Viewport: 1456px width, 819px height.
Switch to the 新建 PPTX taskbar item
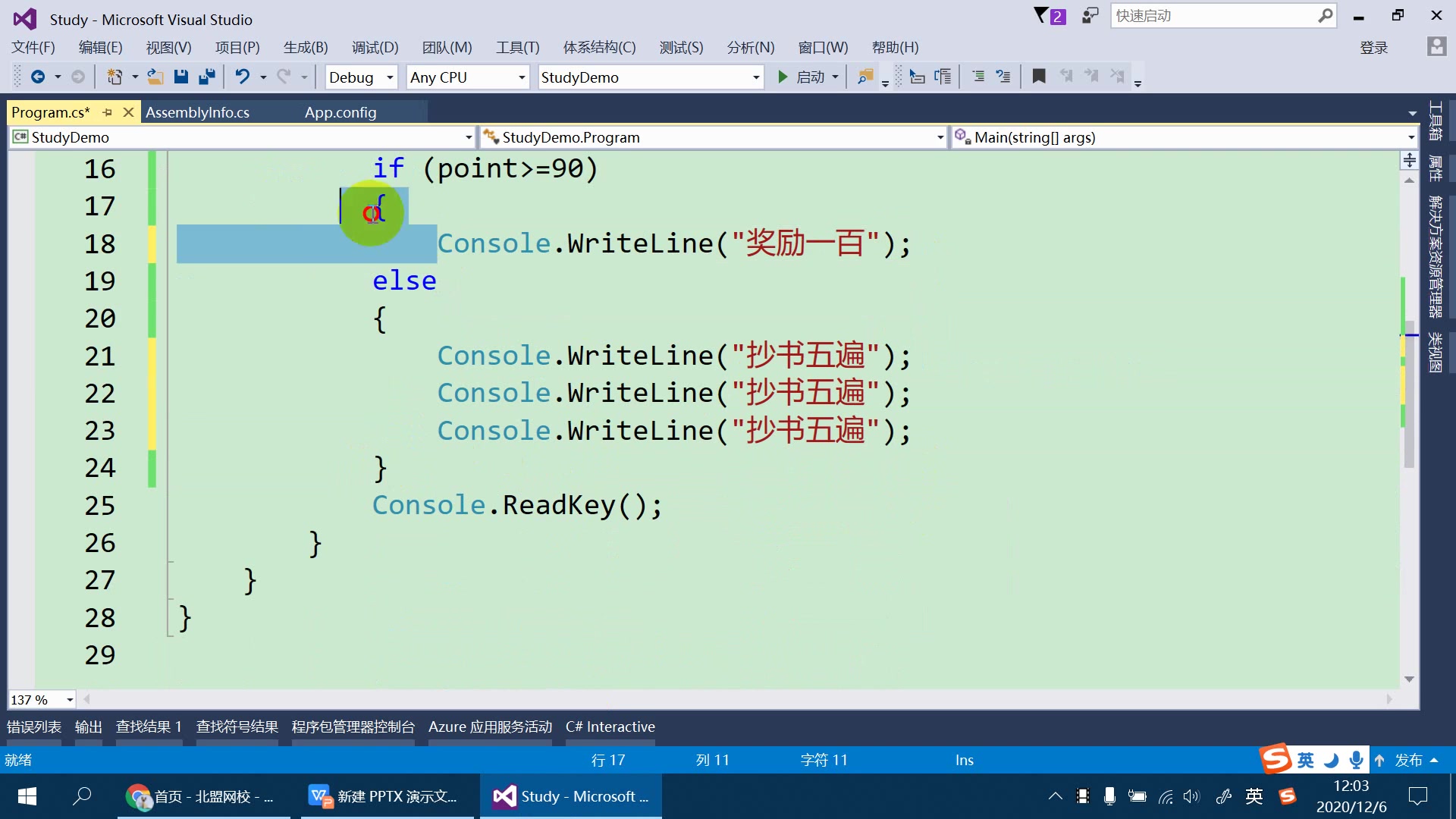point(388,796)
